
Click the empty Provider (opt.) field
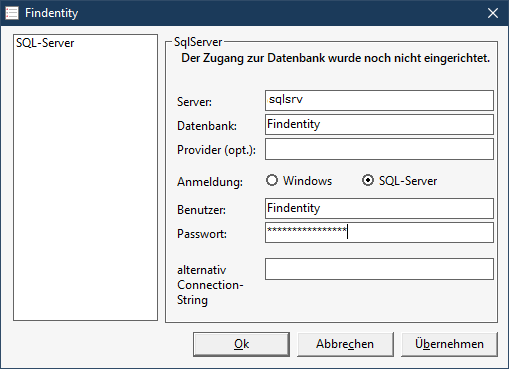pyautogui.click(x=379, y=149)
